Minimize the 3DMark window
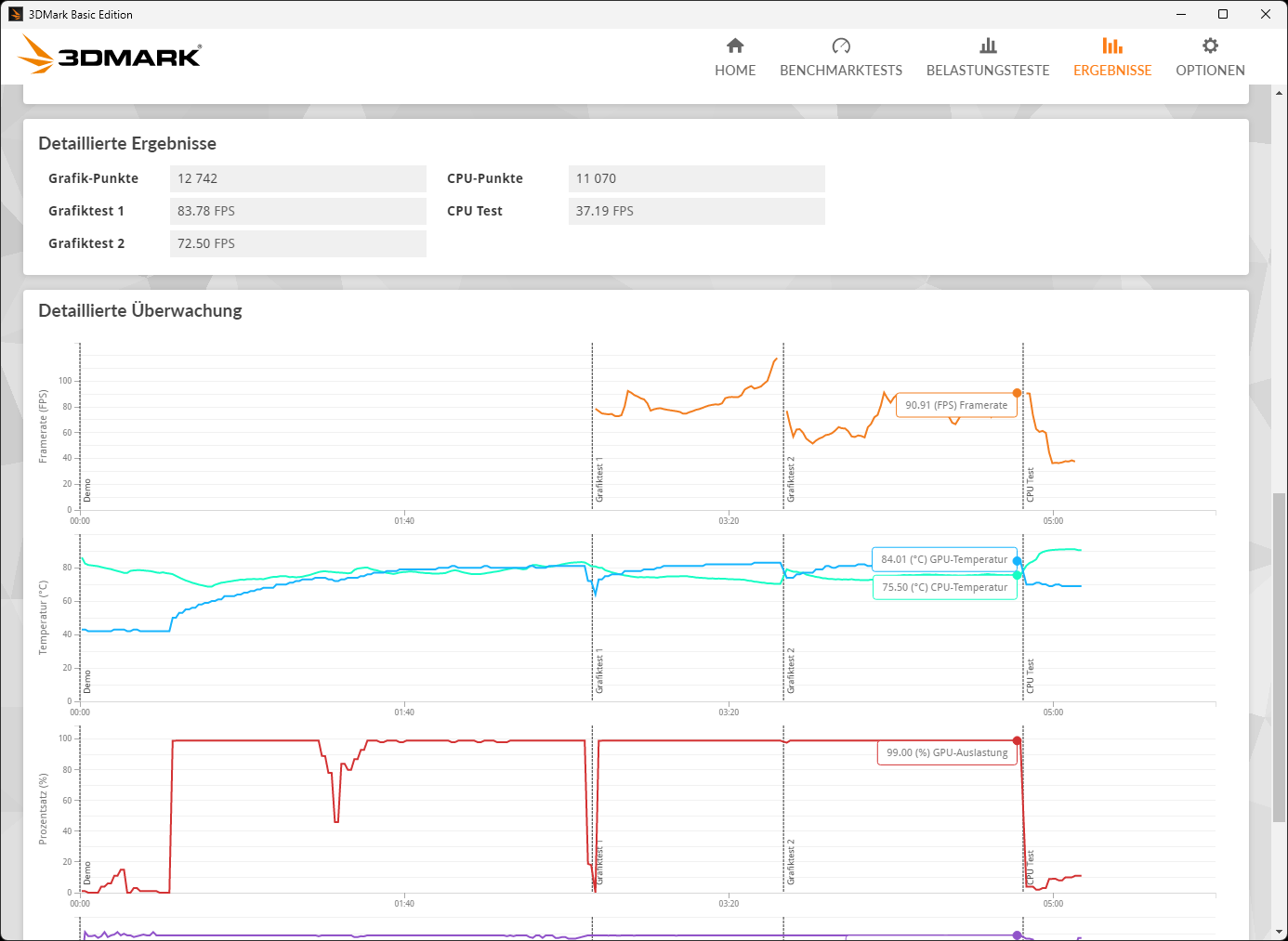 coord(1181,14)
